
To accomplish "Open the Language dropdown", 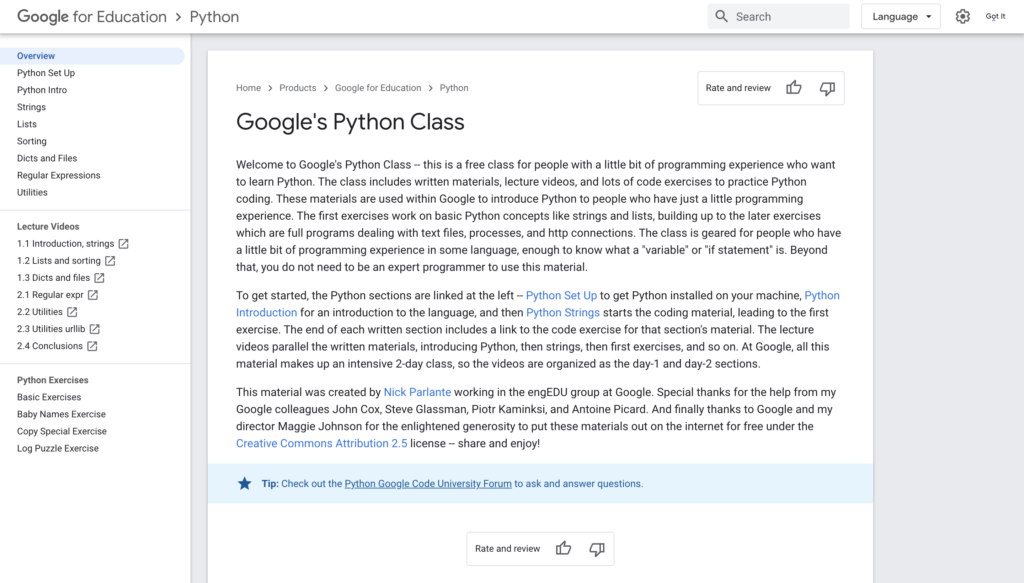I will coord(901,16).
